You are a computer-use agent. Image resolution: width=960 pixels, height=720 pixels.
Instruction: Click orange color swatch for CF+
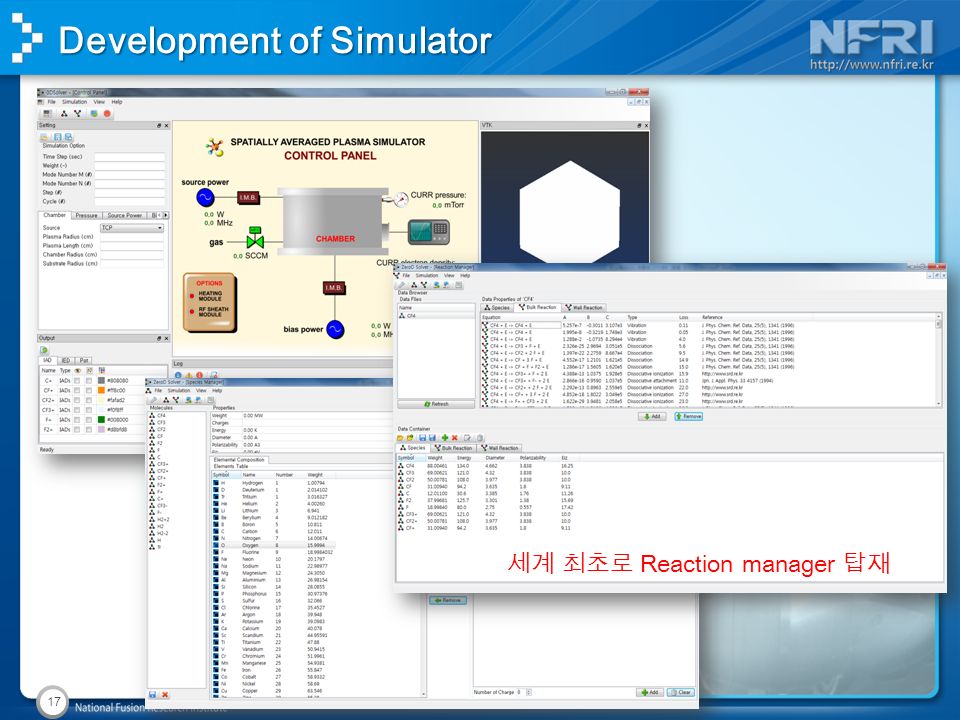[x=102, y=391]
